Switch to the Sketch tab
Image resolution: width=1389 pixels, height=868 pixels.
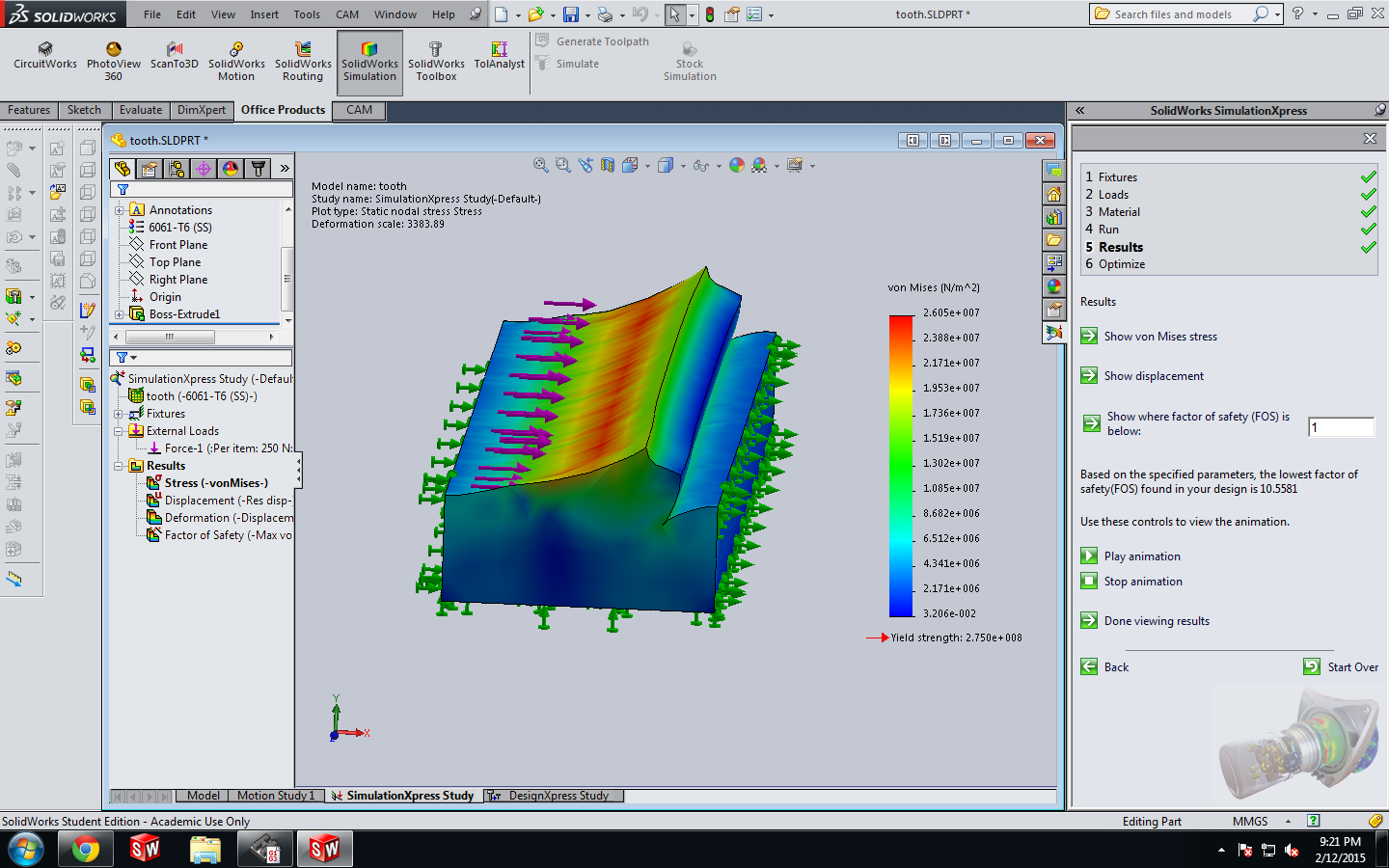(84, 110)
